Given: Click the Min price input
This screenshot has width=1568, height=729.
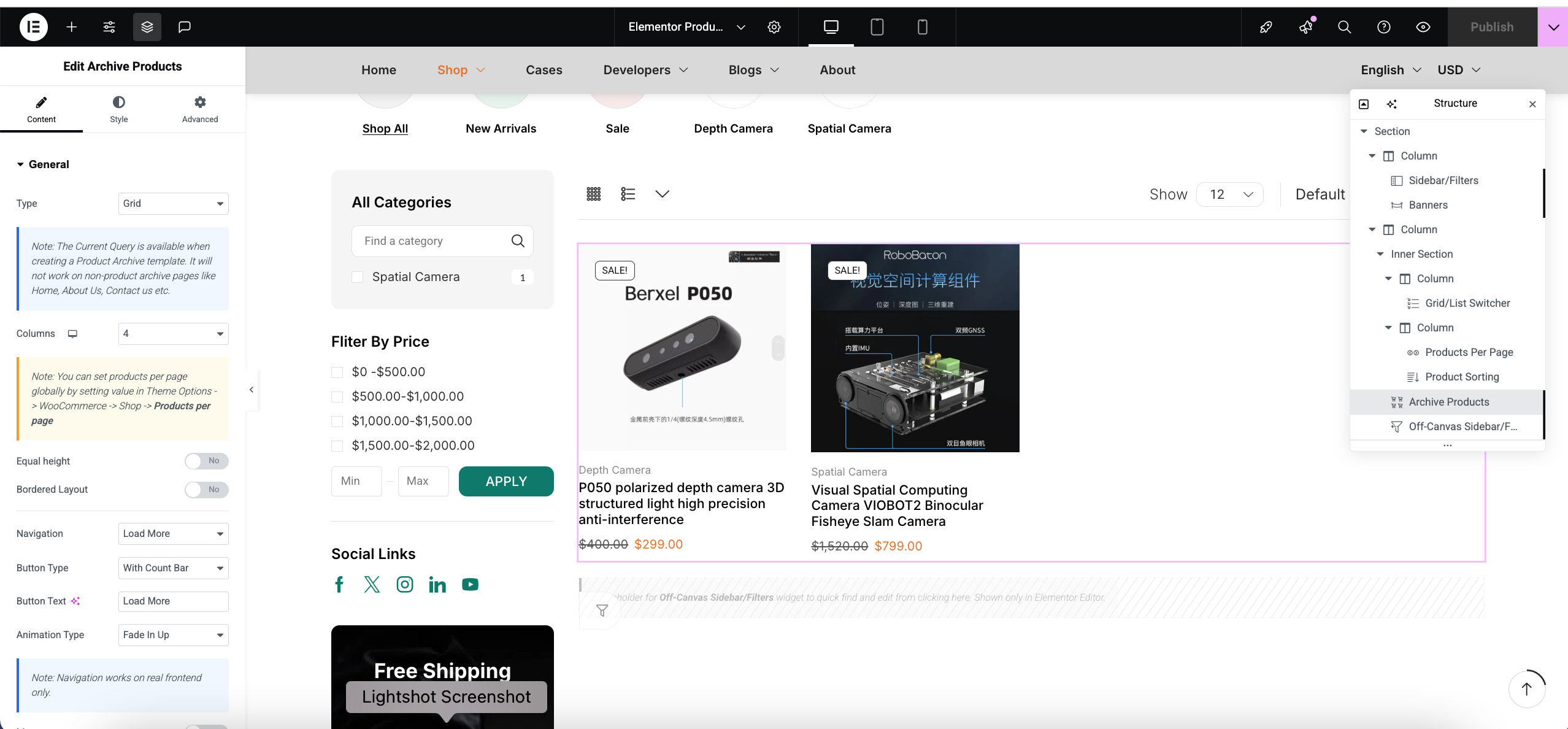Looking at the screenshot, I should point(356,482).
